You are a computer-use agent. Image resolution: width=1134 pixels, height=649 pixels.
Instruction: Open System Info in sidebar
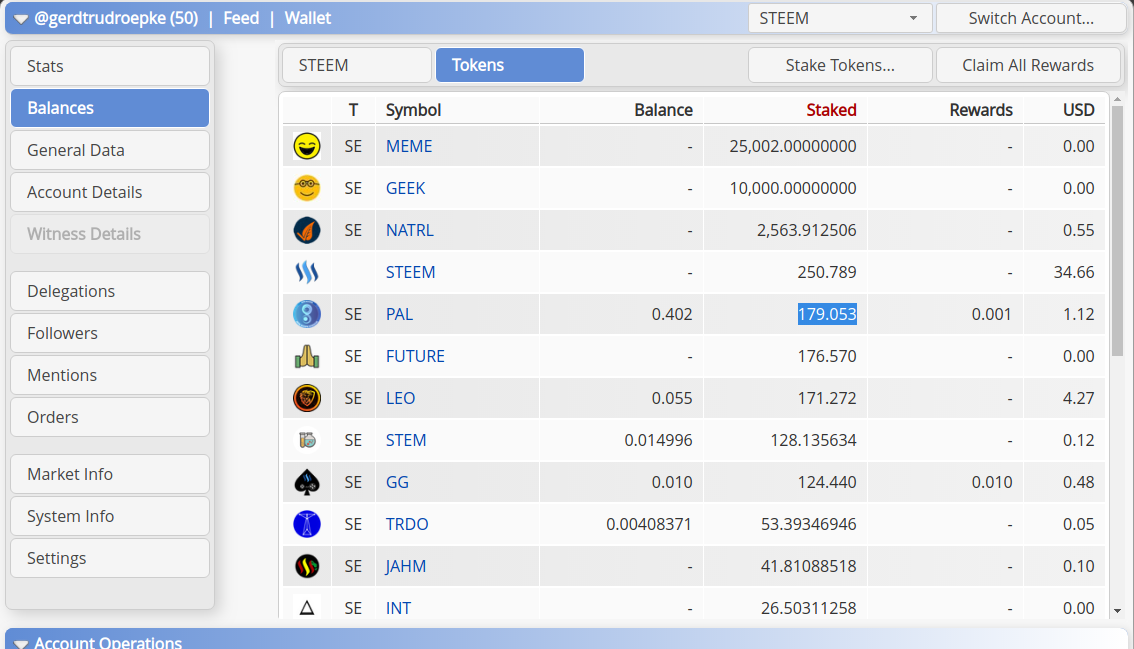[110, 516]
